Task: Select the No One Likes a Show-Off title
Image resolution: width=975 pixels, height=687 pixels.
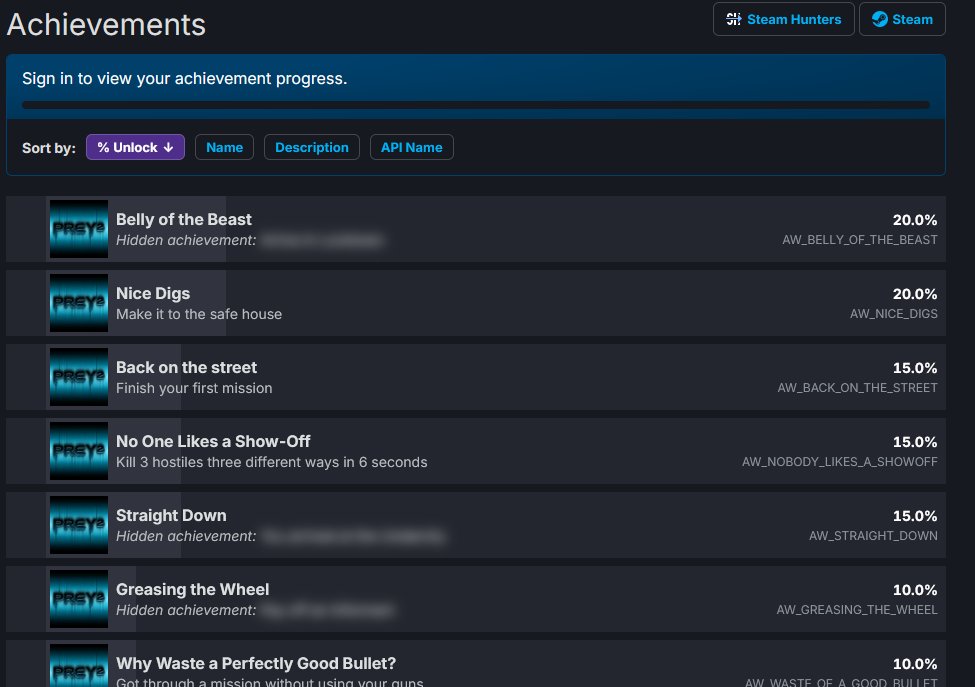Action: [x=213, y=441]
